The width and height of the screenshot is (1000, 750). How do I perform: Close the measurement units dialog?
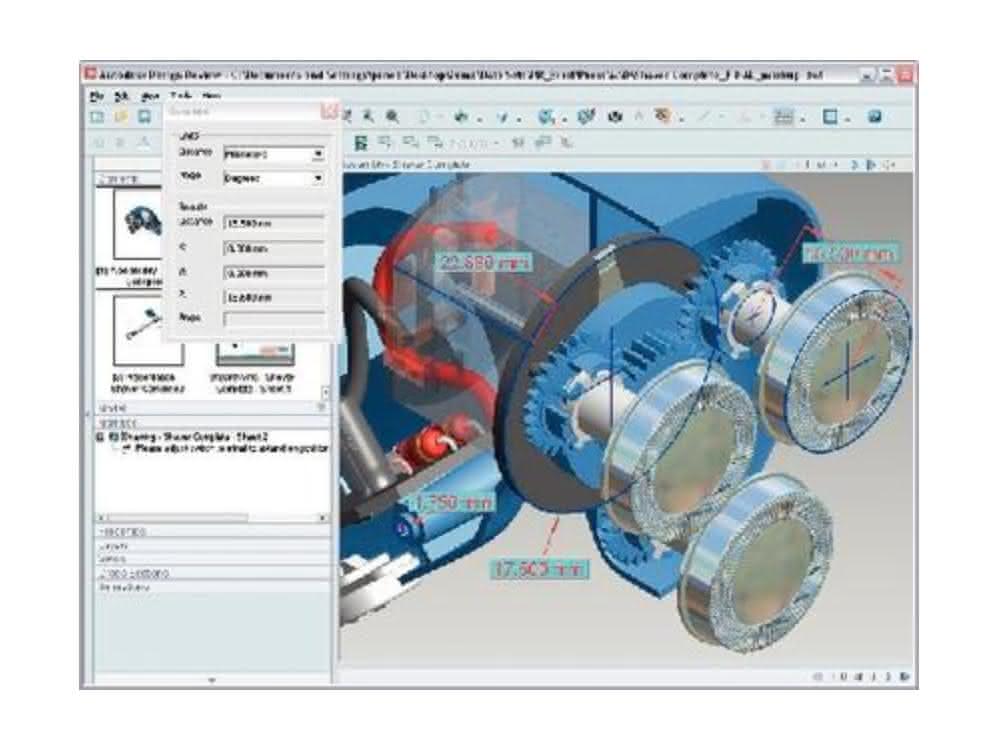pyautogui.click(x=329, y=111)
